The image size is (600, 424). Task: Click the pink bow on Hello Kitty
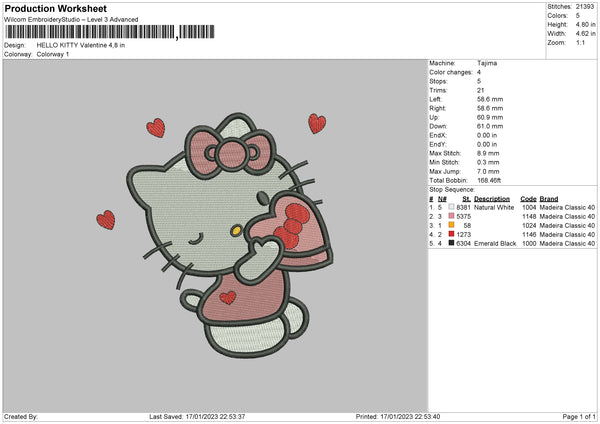(x=233, y=148)
